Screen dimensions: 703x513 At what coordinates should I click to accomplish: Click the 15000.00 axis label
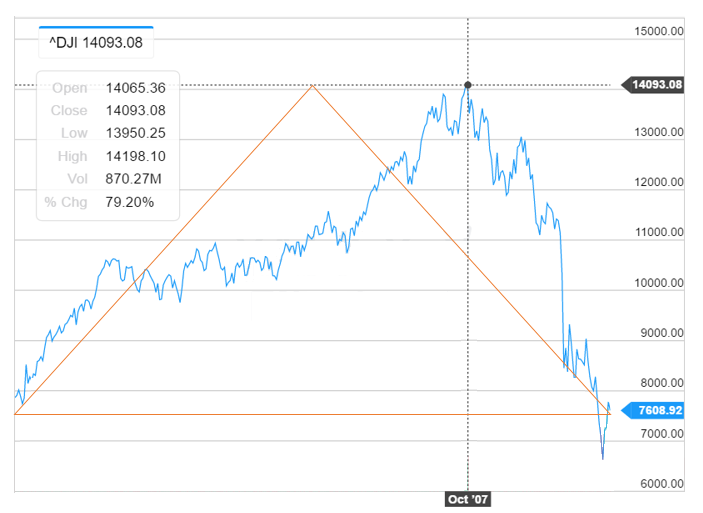click(x=659, y=31)
